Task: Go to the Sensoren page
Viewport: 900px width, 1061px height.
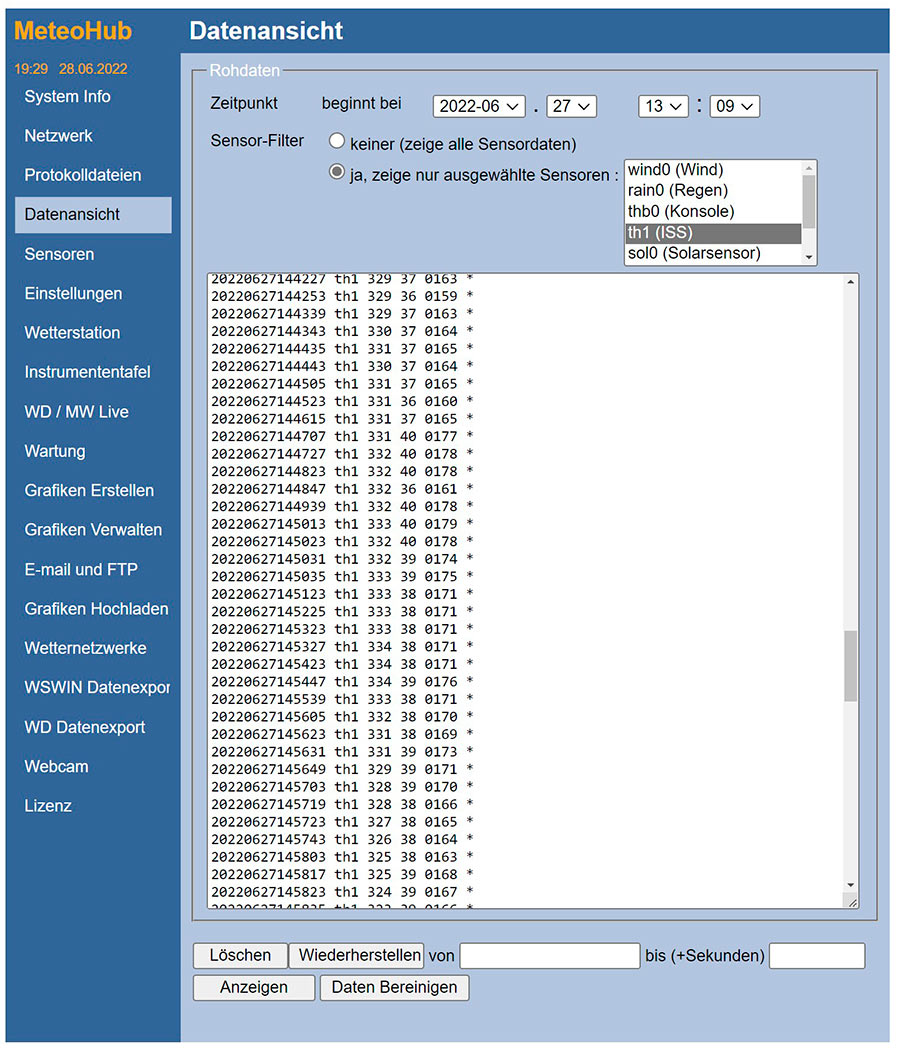Action: 59,254
